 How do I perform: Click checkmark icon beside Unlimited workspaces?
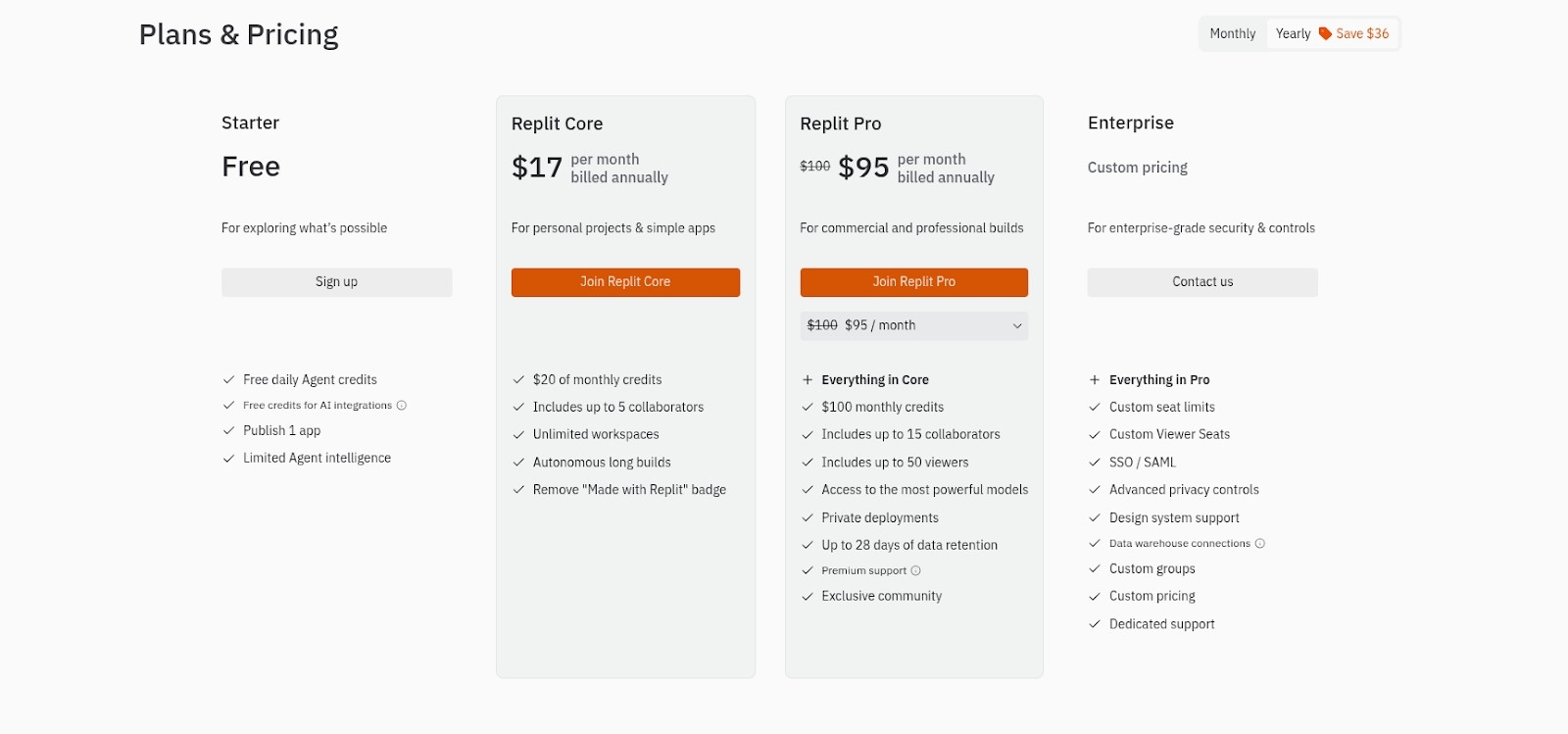(518, 434)
